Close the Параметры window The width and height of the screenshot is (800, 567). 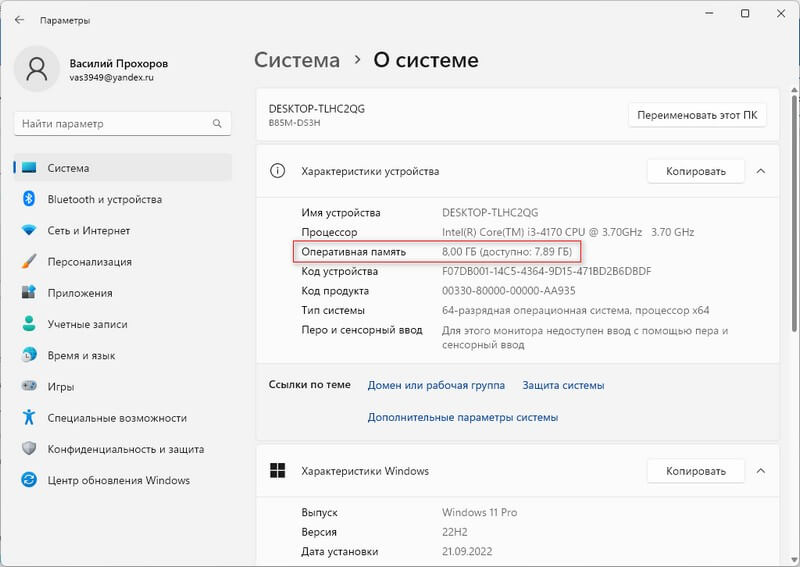[781, 13]
